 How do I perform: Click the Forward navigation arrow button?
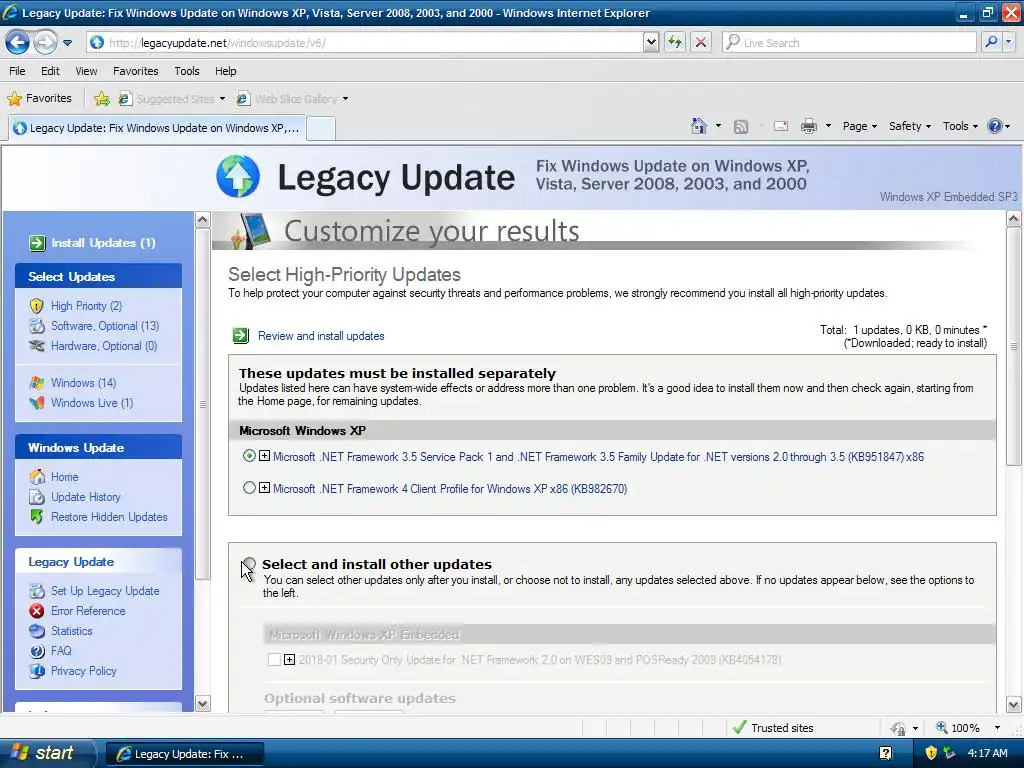[45, 43]
